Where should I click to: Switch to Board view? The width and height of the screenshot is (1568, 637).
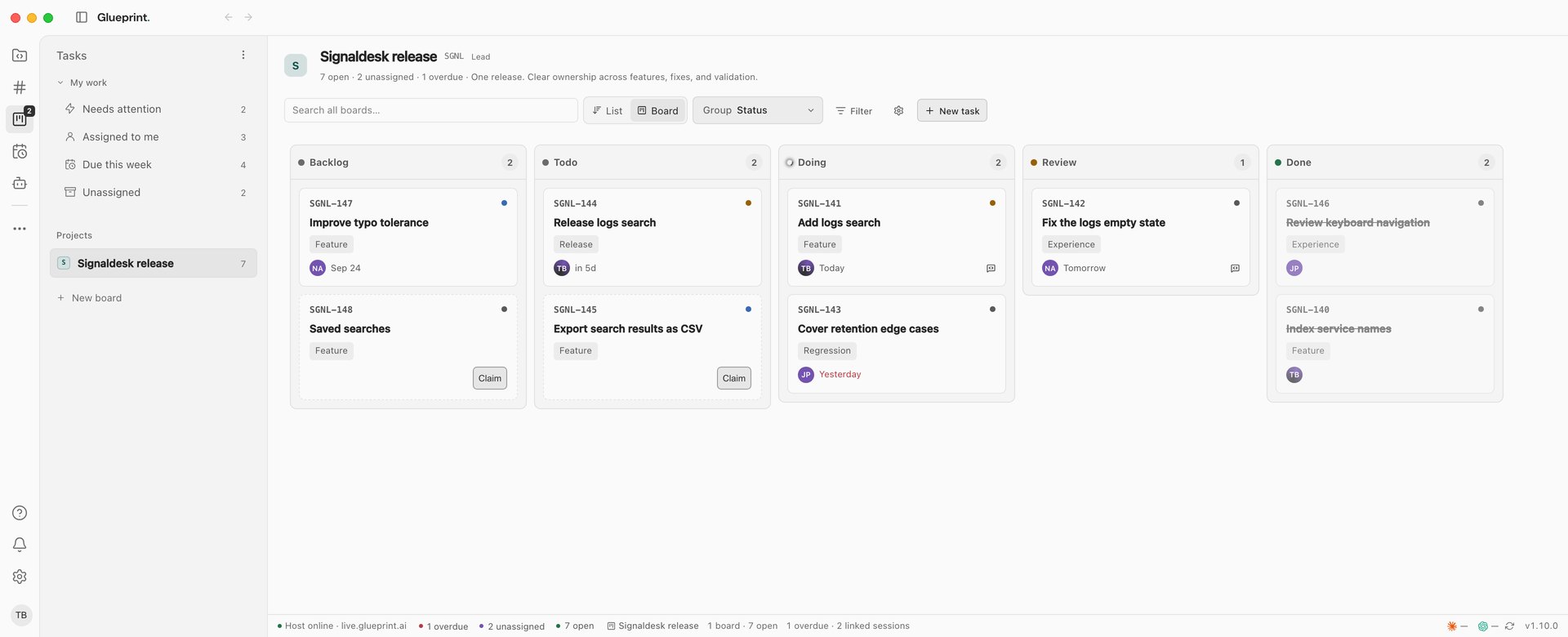tap(657, 110)
